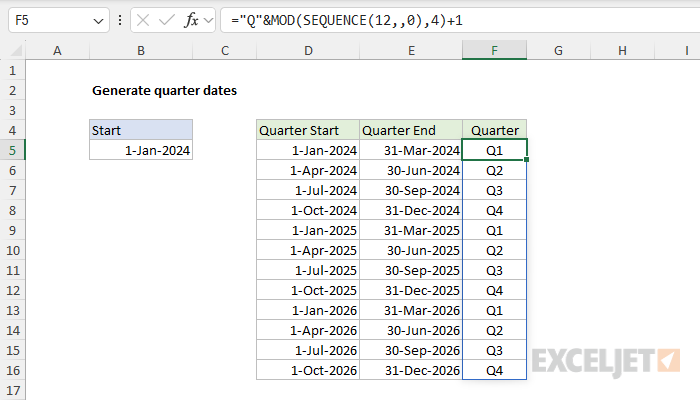This screenshot has height=400, width=700.
Task: Open the Insert Function fx icon
Action: (x=191, y=20)
